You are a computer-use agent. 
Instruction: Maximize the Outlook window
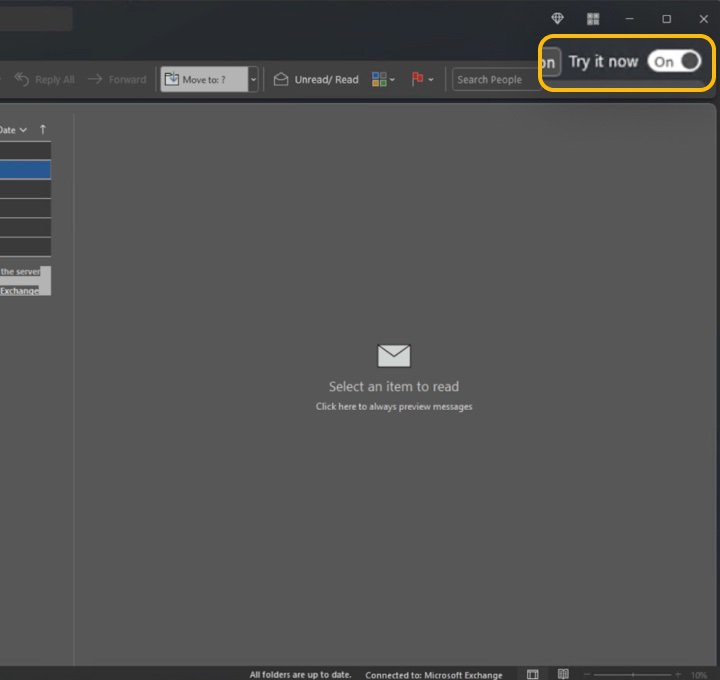(x=667, y=19)
